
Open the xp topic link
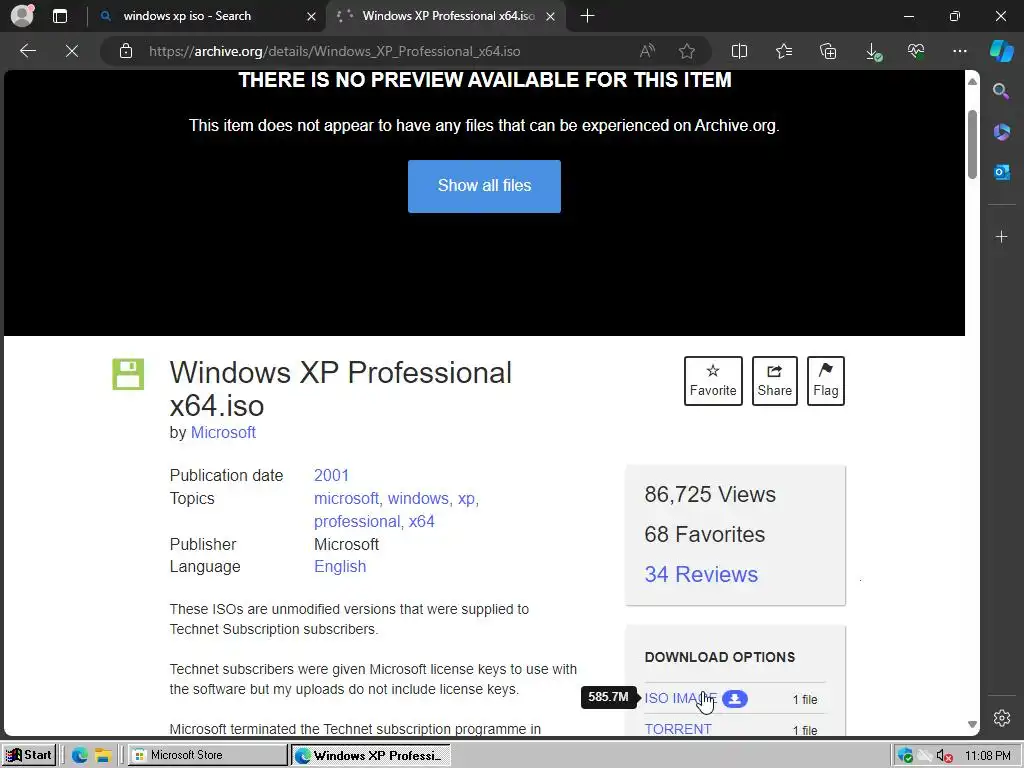(466, 499)
